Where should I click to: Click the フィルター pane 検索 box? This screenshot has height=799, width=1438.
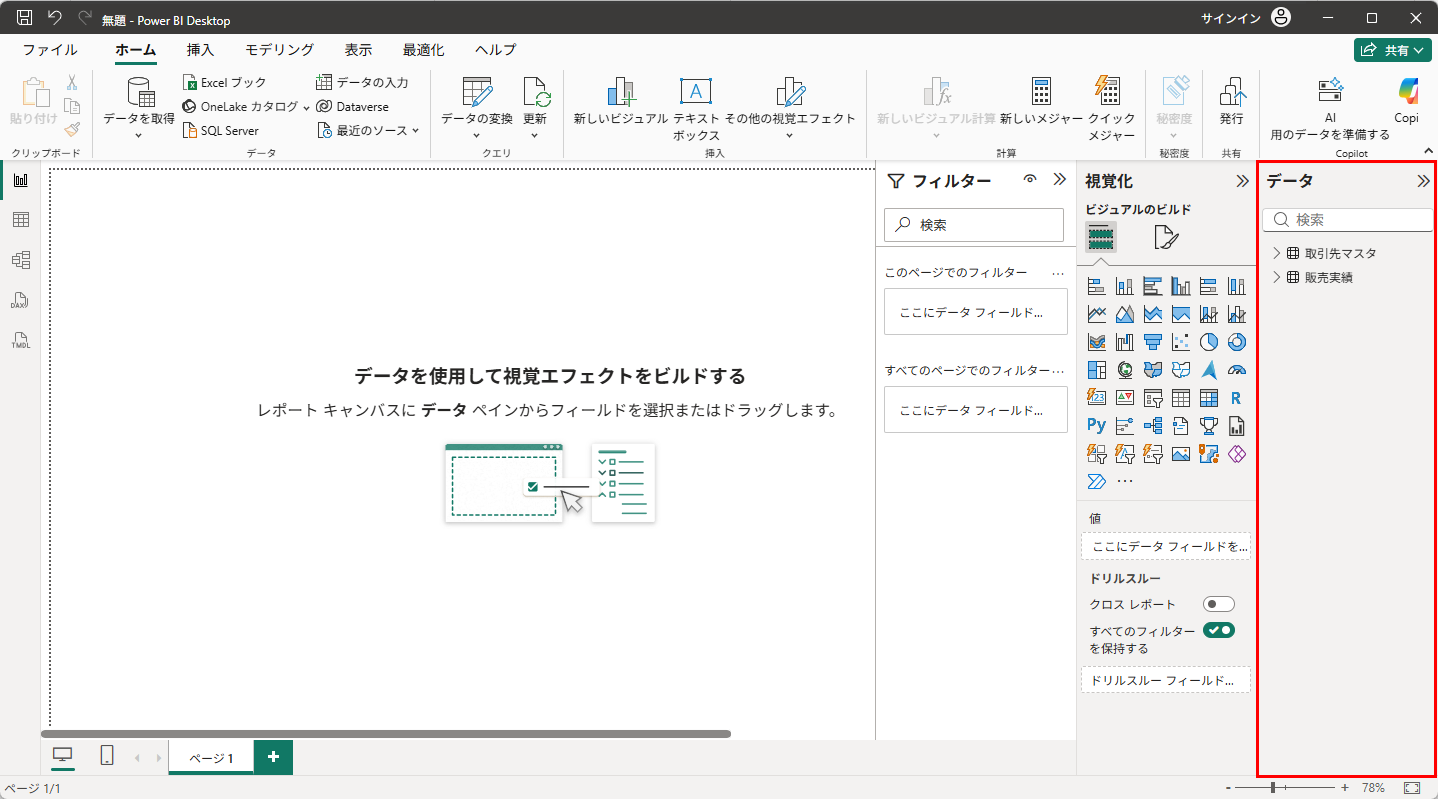click(x=974, y=225)
